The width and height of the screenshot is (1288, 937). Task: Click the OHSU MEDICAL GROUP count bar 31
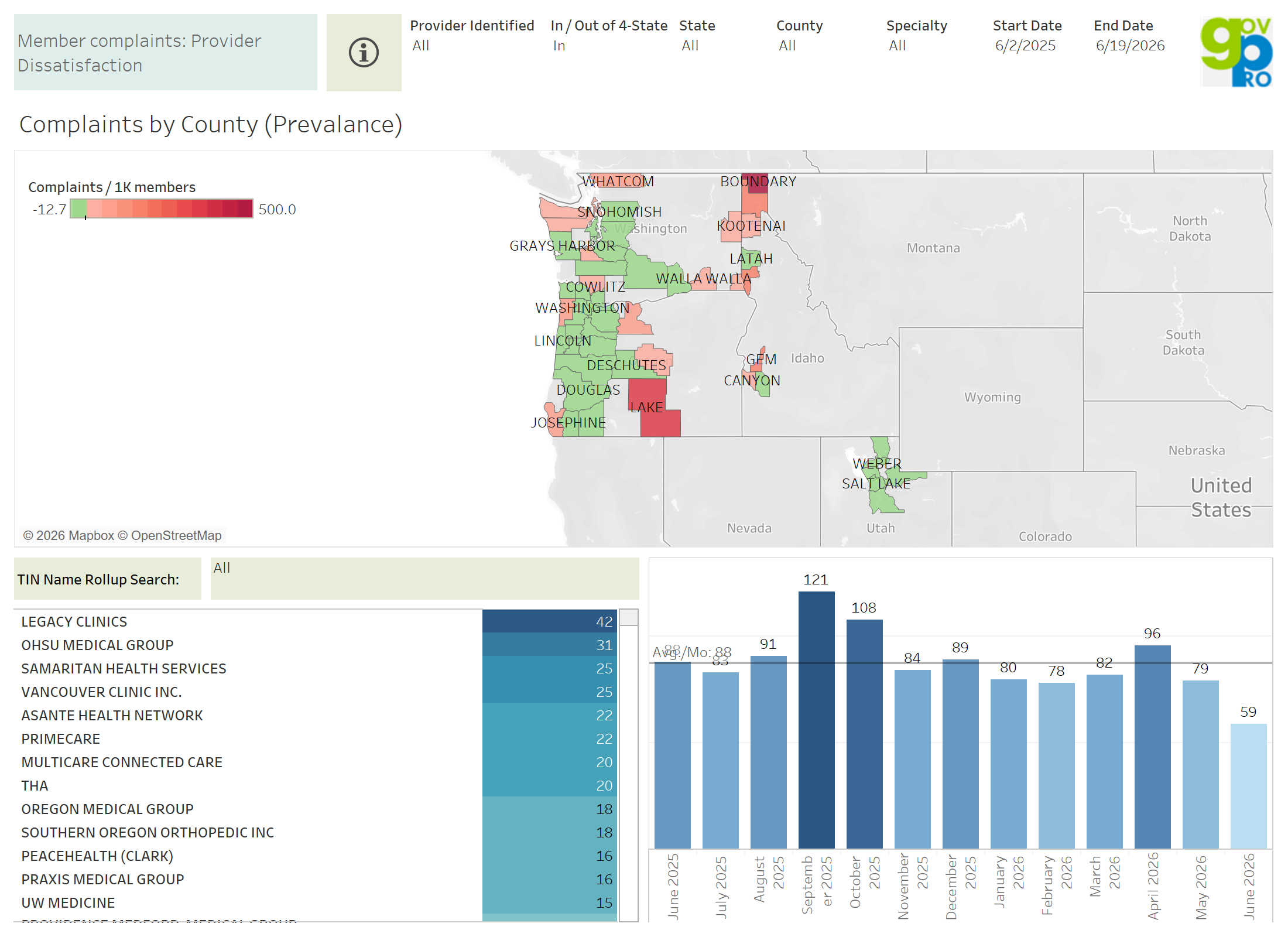click(x=550, y=645)
